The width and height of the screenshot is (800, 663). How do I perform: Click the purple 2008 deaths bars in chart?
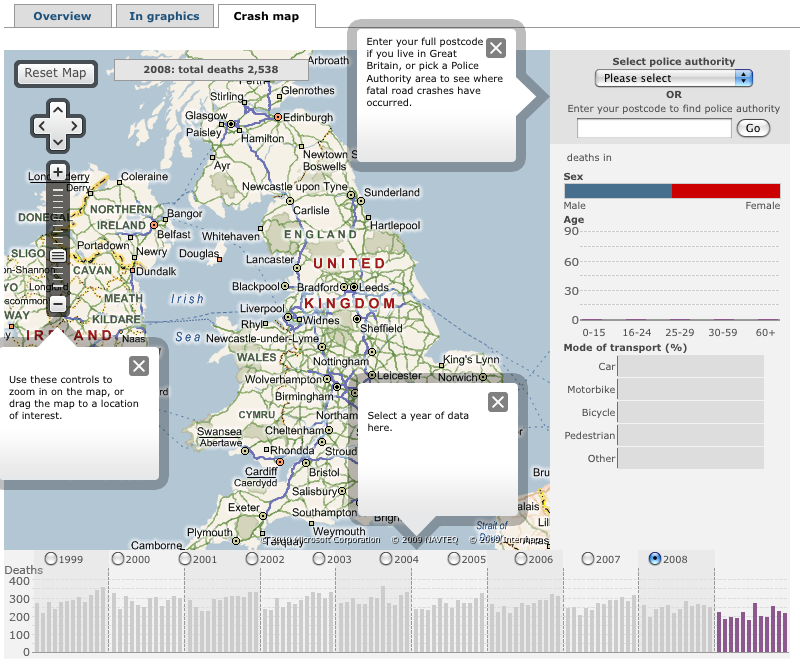click(x=752, y=628)
